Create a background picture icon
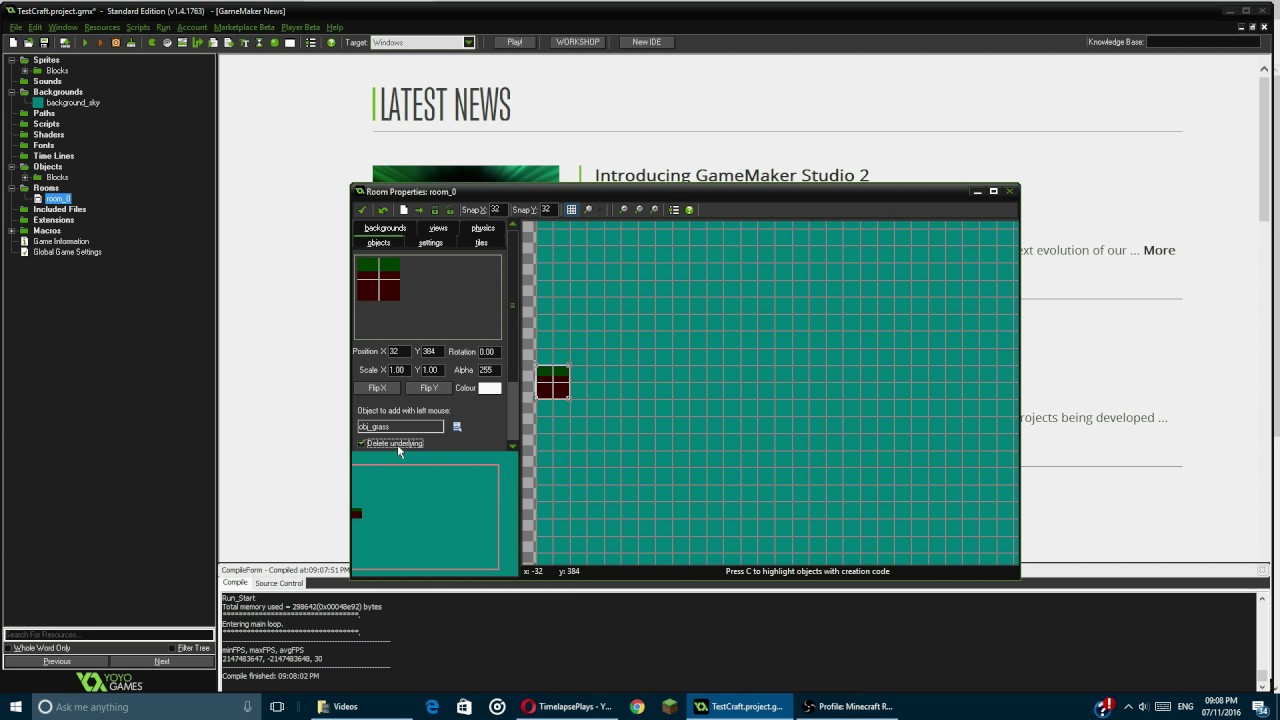The image size is (1280, 720). [x=182, y=42]
